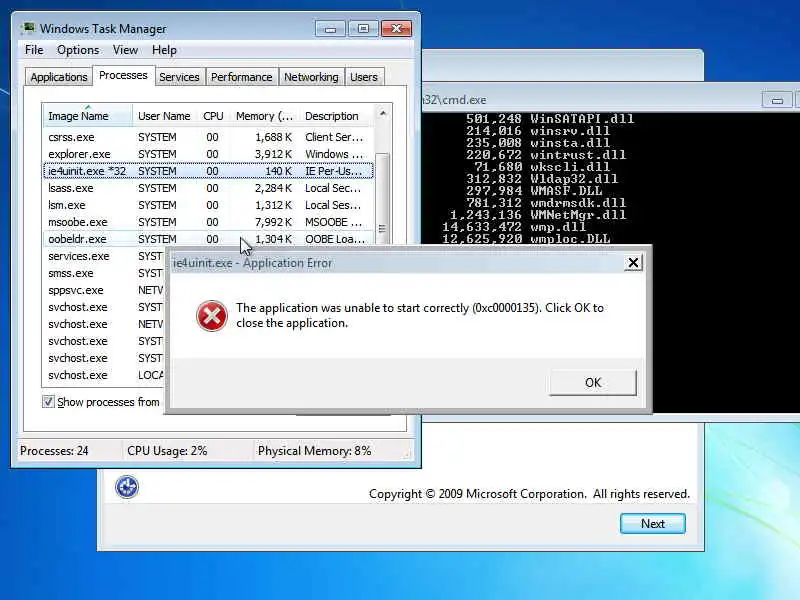Image resolution: width=800 pixels, height=600 pixels.
Task: Select the explorer.exe process row
Action: tap(208, 154)
